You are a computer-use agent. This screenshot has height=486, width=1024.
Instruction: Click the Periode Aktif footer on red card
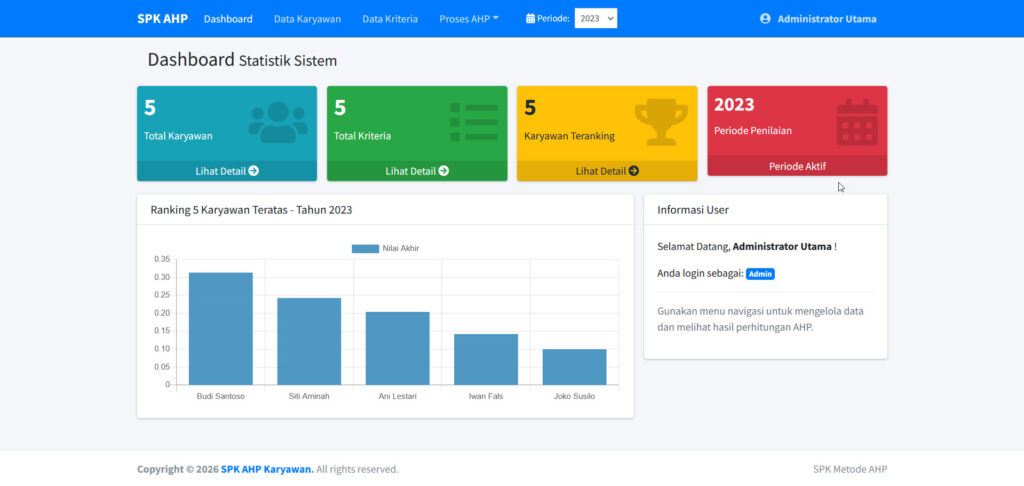click(797, 166)
